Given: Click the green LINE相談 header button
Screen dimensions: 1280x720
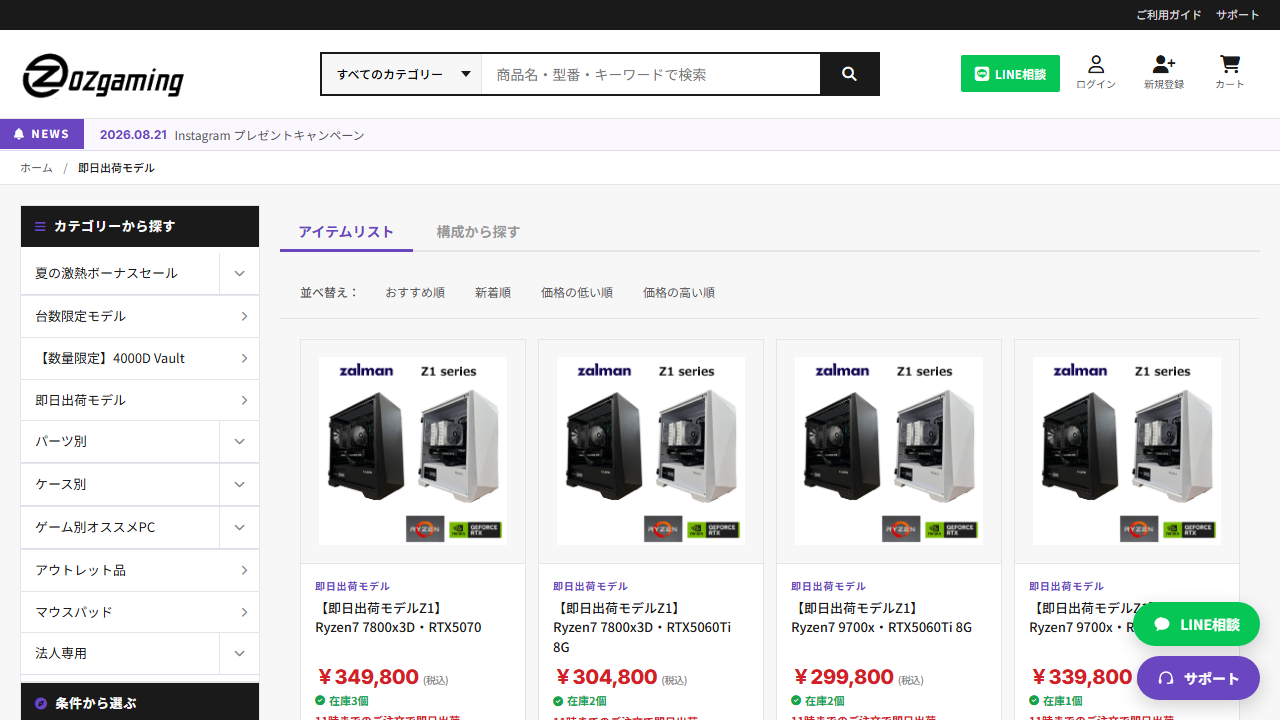Looking at the screenshot, I should click(x=1010, y=74).
